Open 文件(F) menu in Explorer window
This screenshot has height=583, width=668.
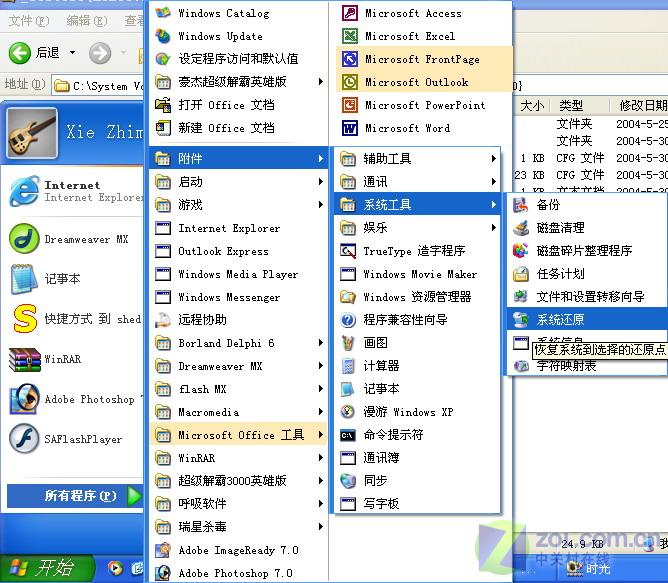[29, 20]
